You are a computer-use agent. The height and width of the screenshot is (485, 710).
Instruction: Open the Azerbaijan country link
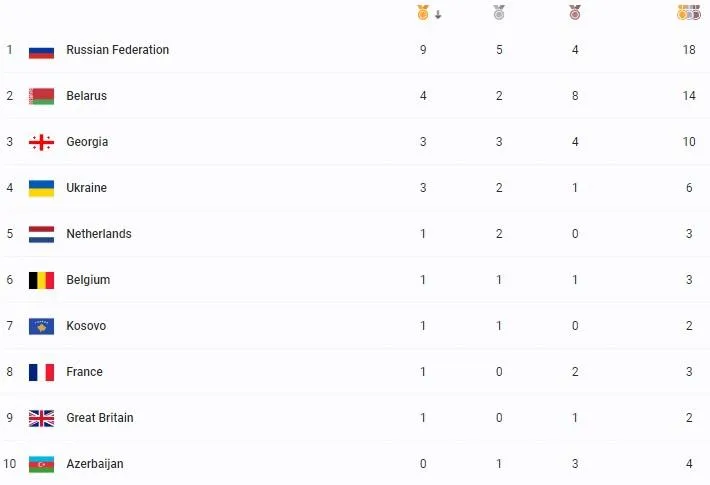pyautogui.click(x=95, y=464)
